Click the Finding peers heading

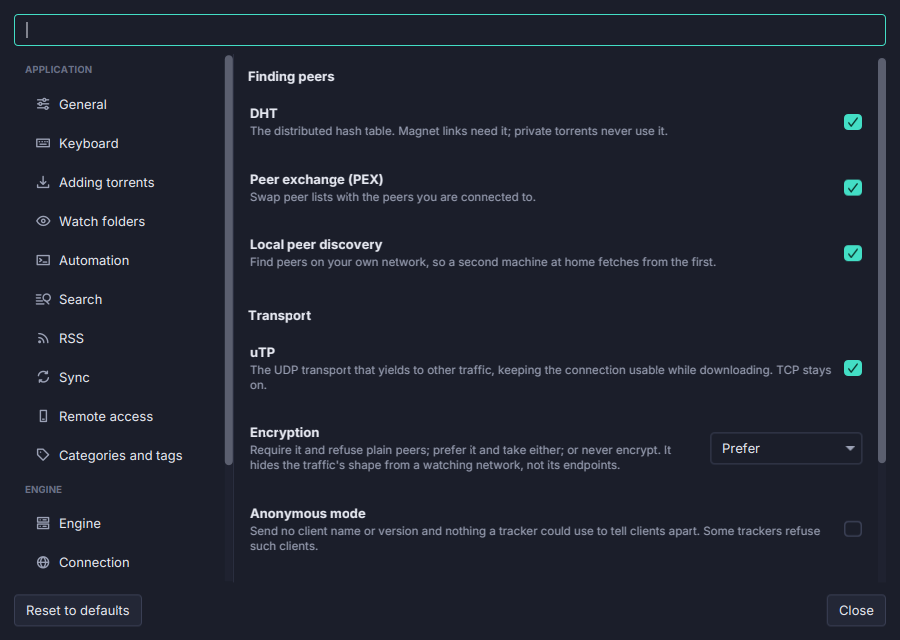click(x=291, y=76)
